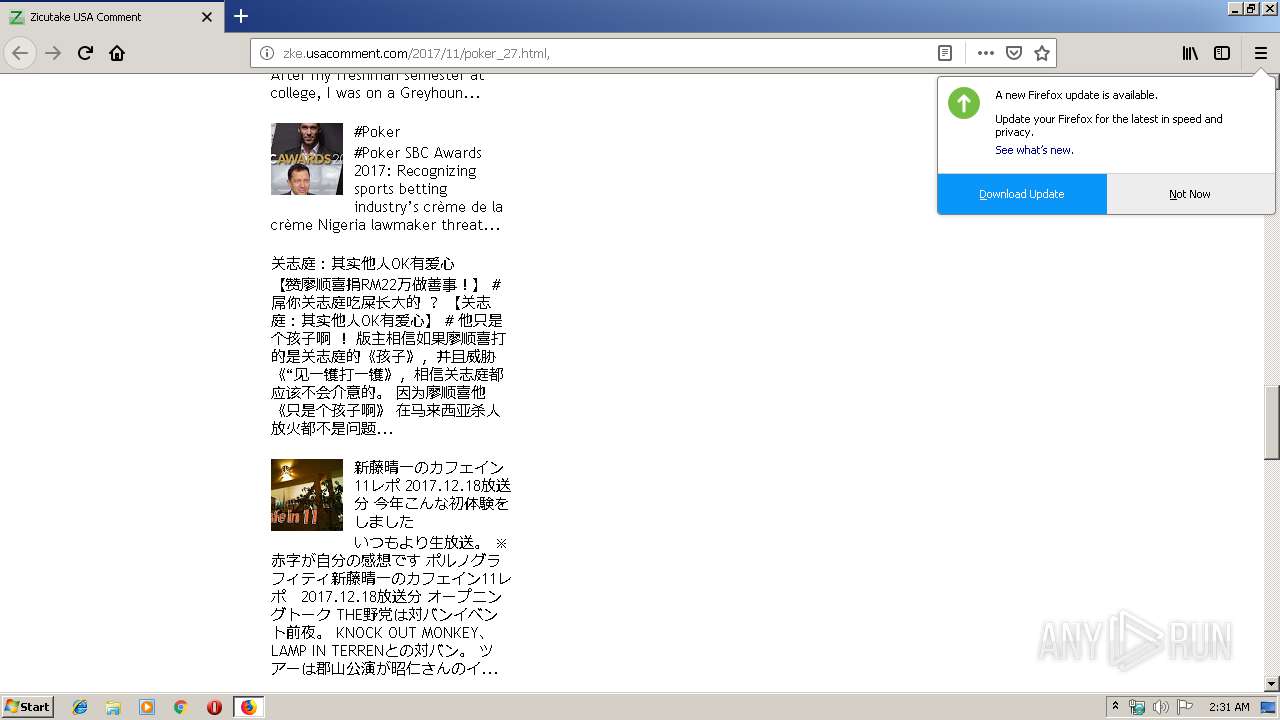1280x720 pixels.
Task: Open Firefox hamburger menu
Action: coord(1261,53)
